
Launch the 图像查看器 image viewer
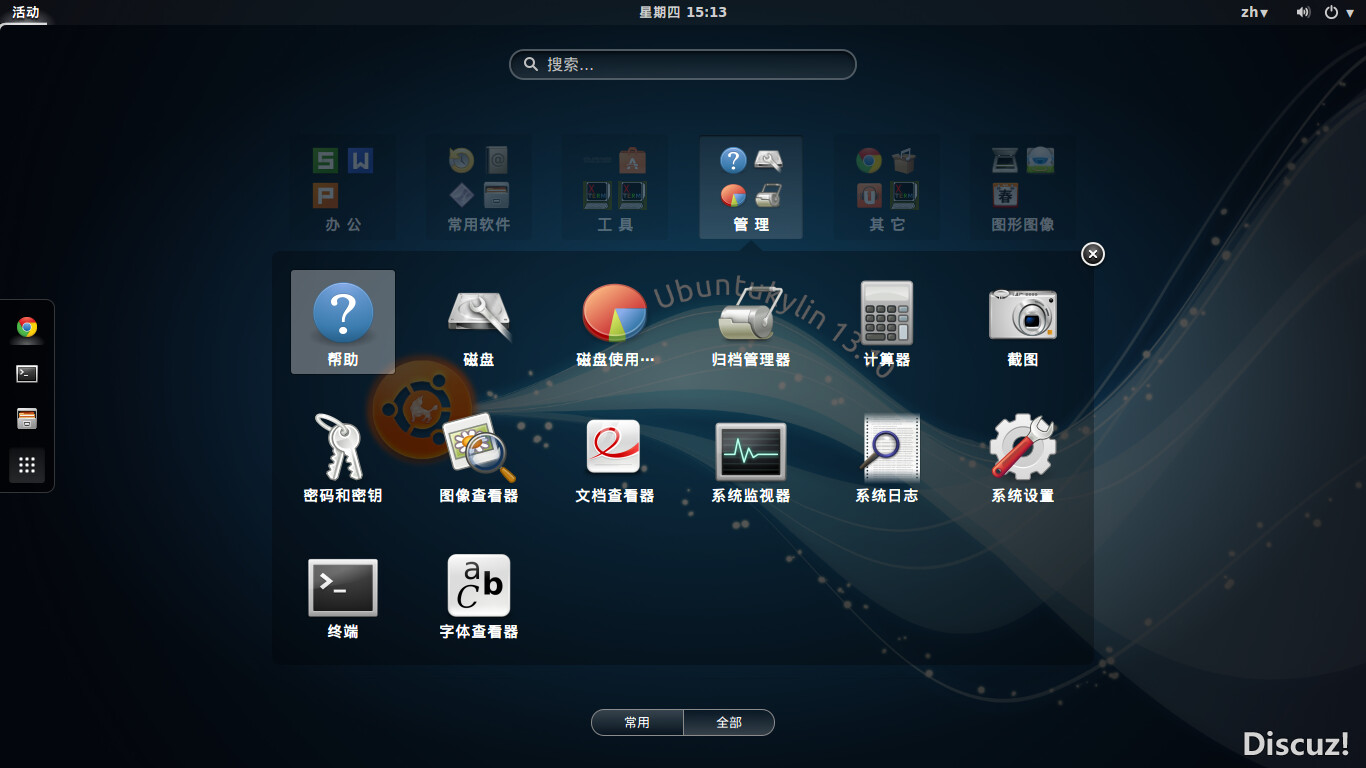(479, 456)
